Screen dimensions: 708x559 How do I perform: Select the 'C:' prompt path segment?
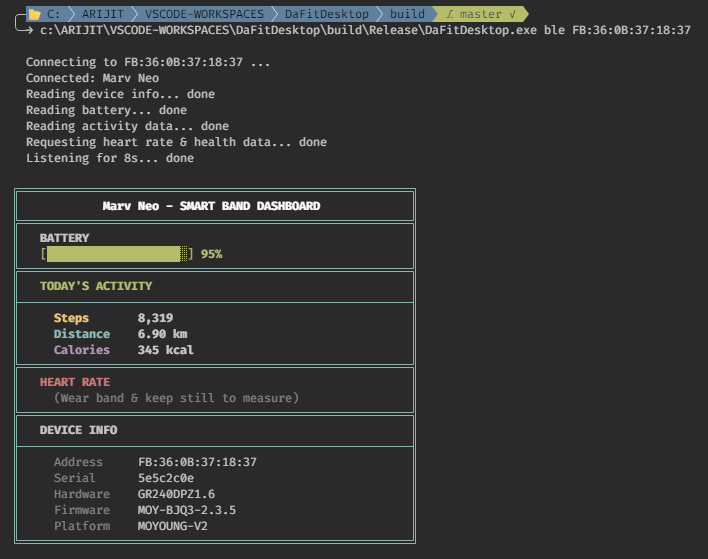click(x=53, y=14)
